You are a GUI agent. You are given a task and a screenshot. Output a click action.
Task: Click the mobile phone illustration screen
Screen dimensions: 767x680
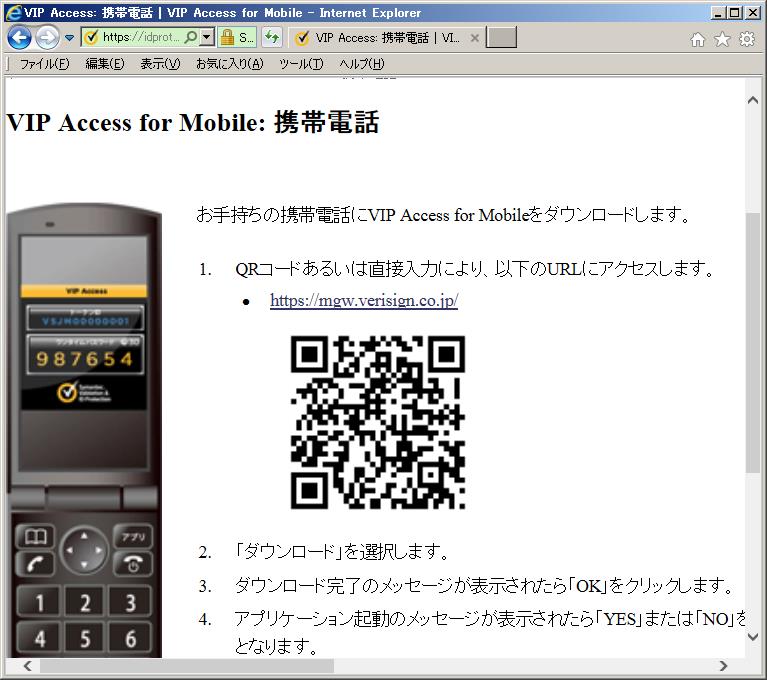click(x=84, y=352)
